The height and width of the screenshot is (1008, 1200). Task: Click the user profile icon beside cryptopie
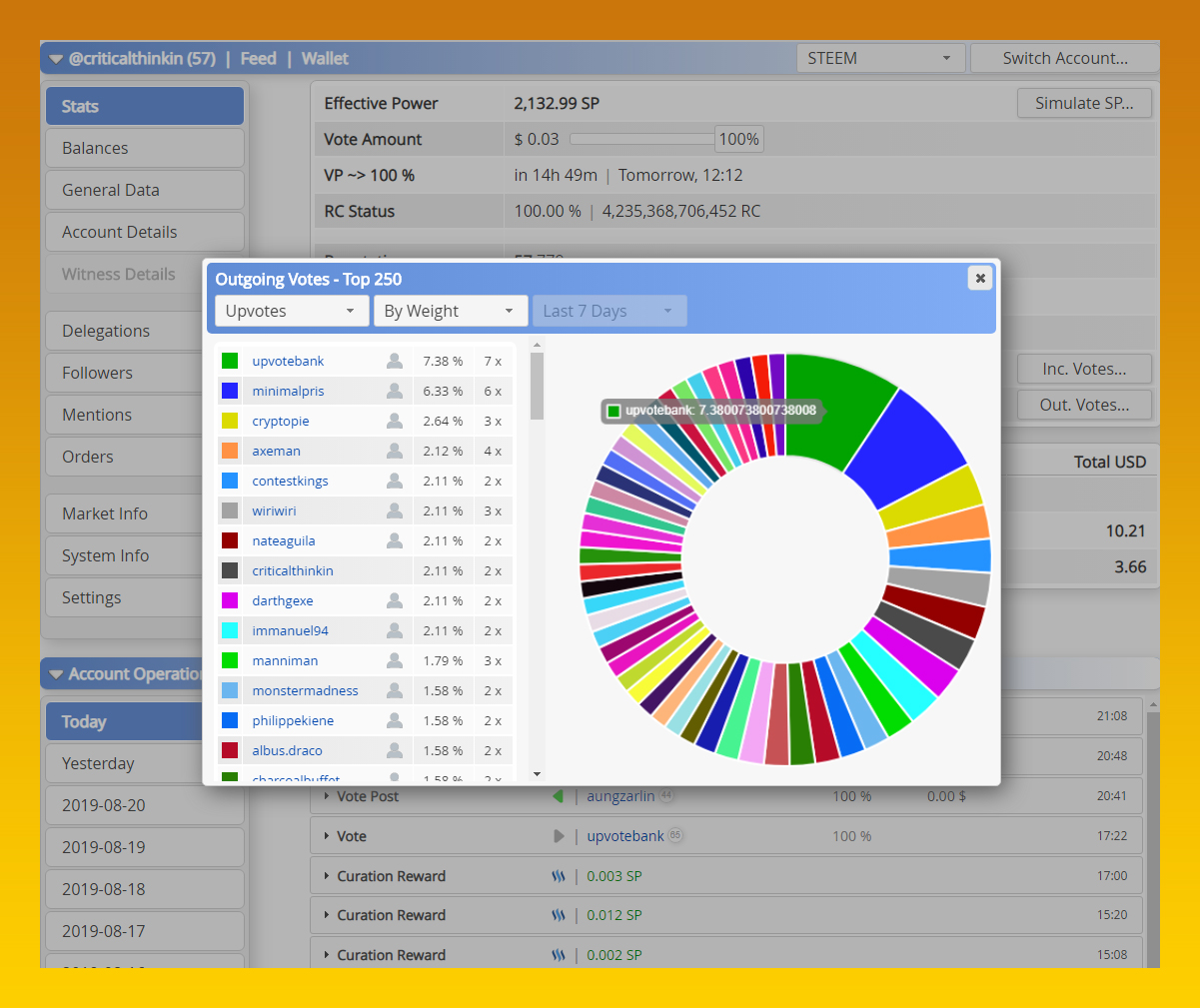(x=395, y=421)
